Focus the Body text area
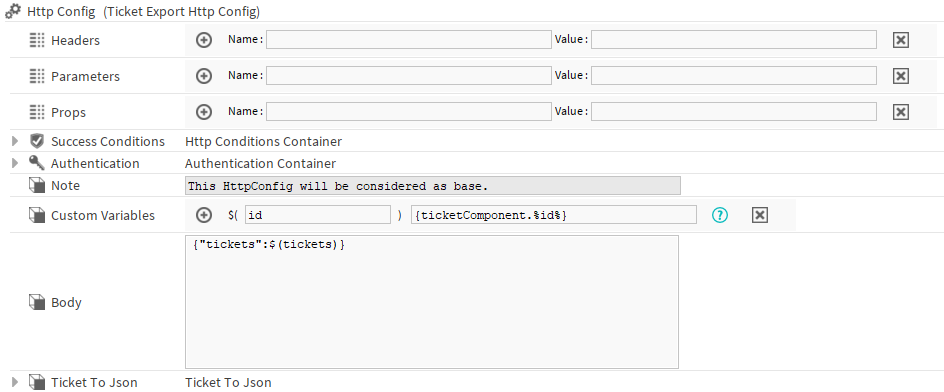944x392 pixels. 432,302
